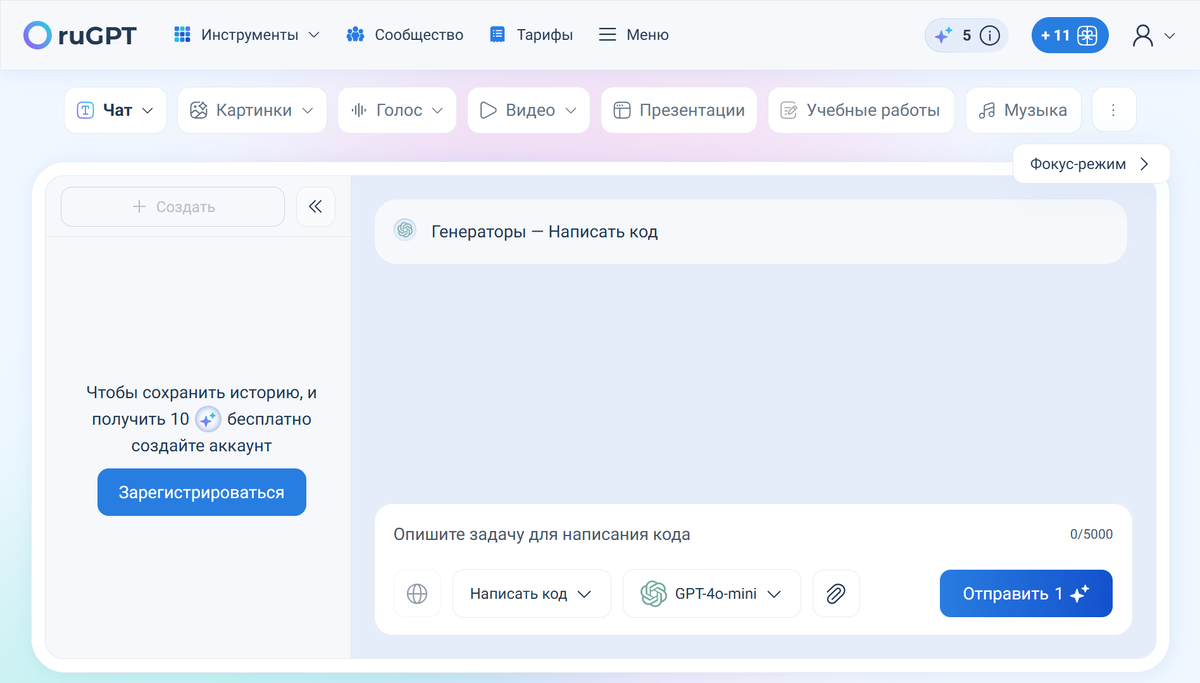The width and height of the screenshot is (1200, 683).
Task: Enable Фокус-режим
Action: tap(1090, 164)
